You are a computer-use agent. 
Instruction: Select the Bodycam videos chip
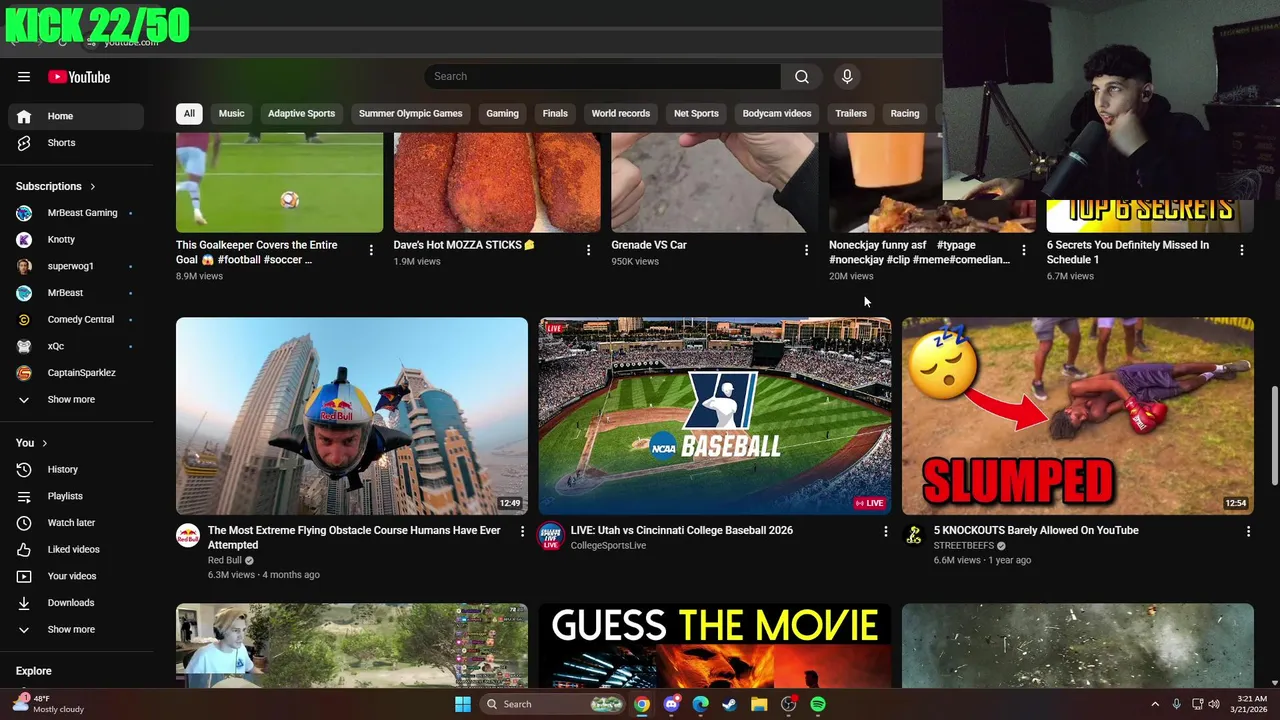pos(777,114)
